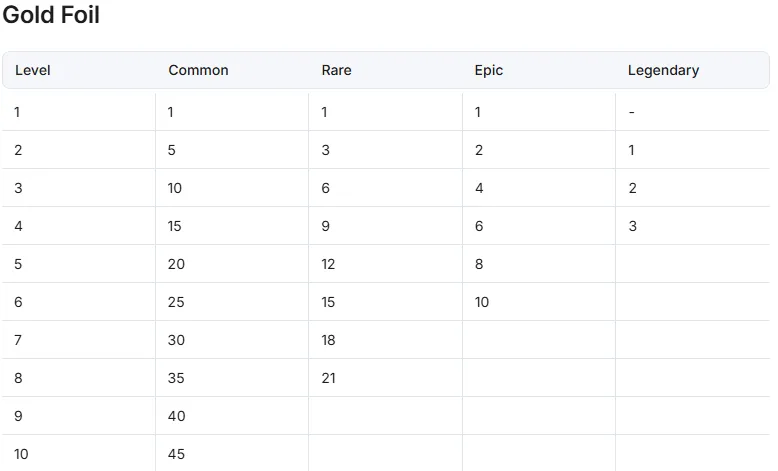
Task: Click the Gold Foil heading
Action: [51, 14]
